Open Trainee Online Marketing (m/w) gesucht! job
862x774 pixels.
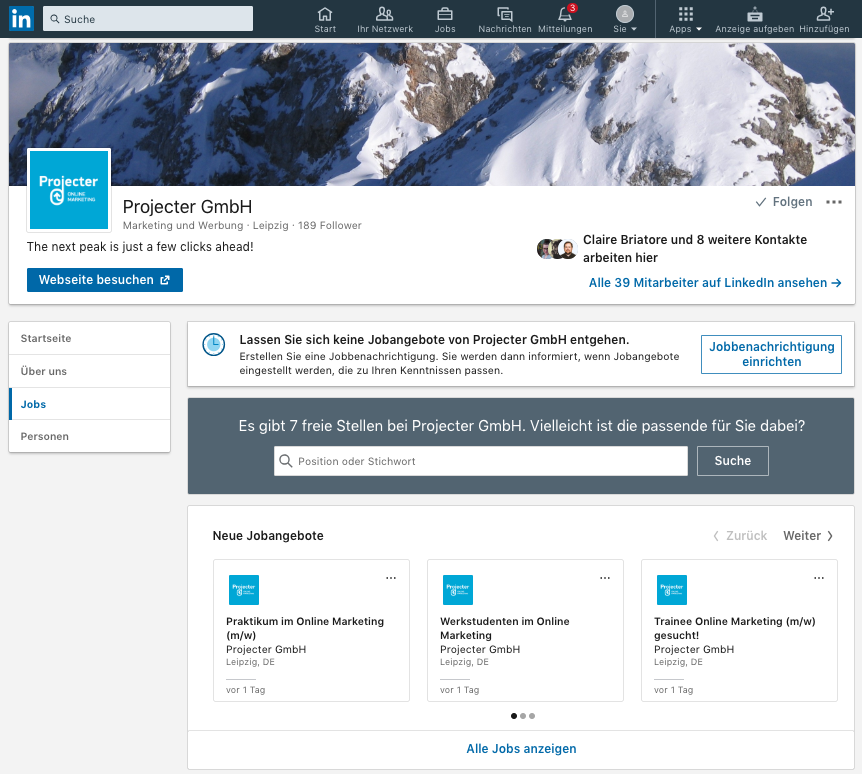pyautogui.click(x=734, y=628)
